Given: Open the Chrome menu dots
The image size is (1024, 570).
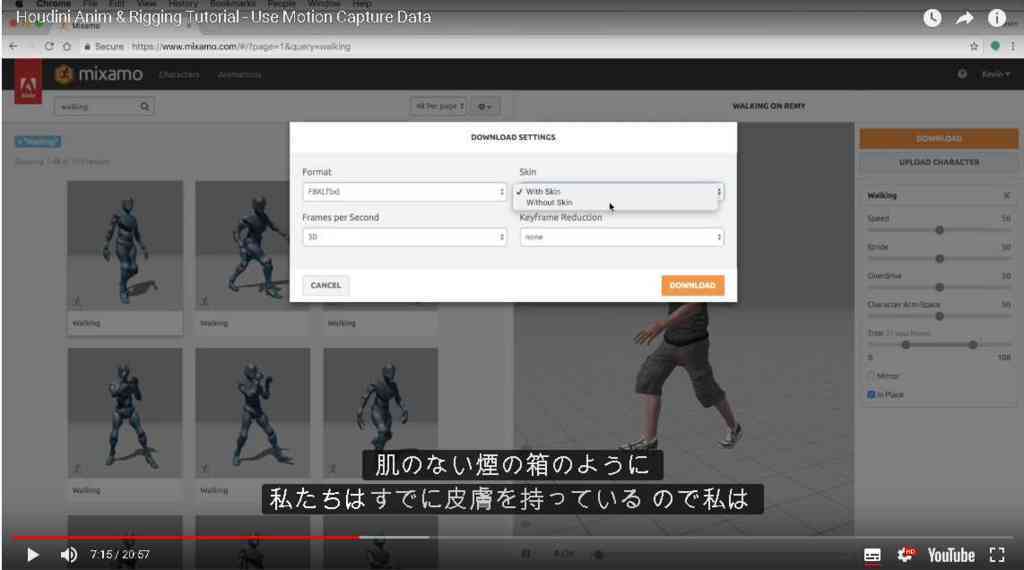Looking at the screenshot, I should pyautogui.click(x=1013, y=46).
